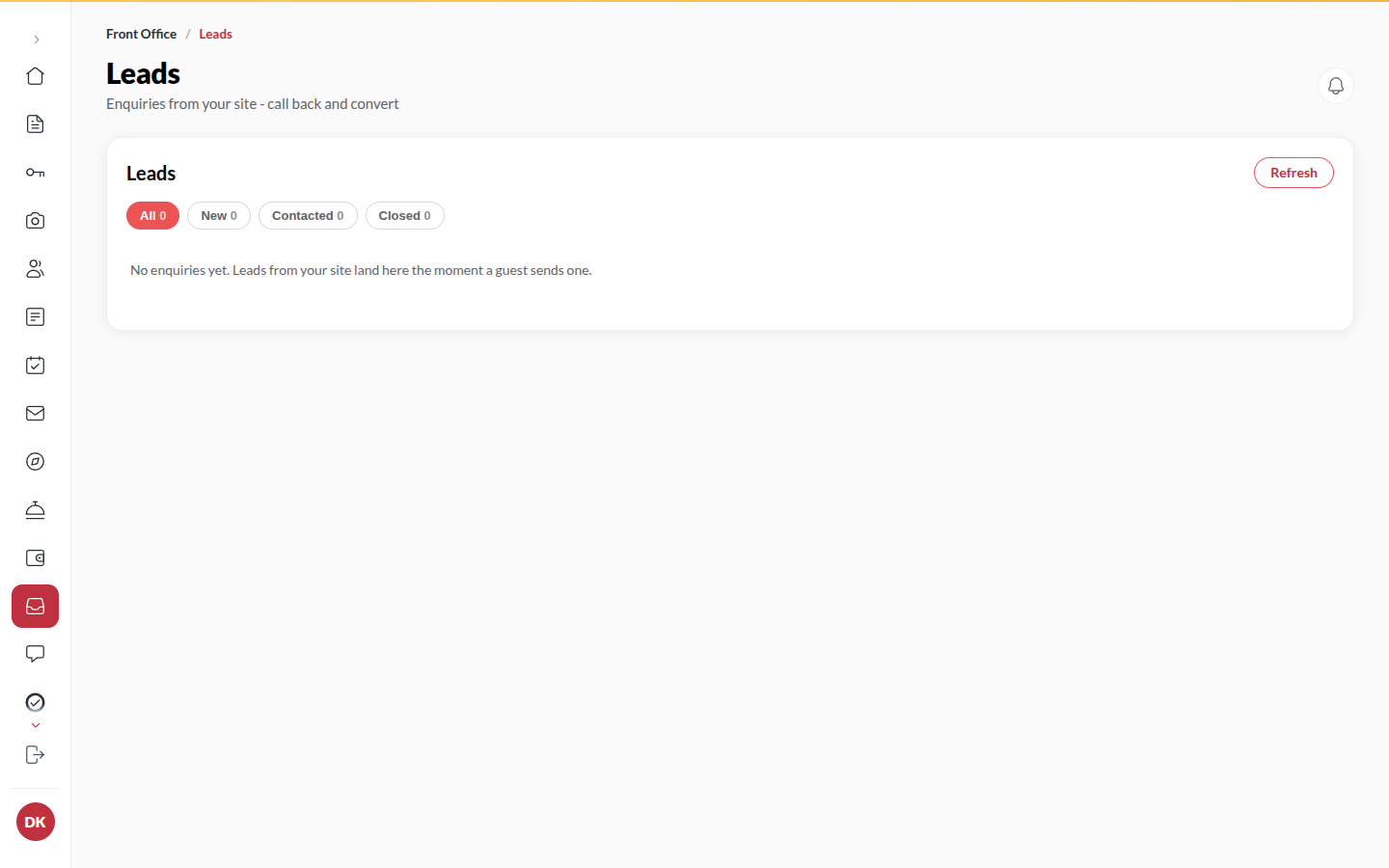Refresh the leads list
Screen dimensions: 1389x868
(1294, 173)
